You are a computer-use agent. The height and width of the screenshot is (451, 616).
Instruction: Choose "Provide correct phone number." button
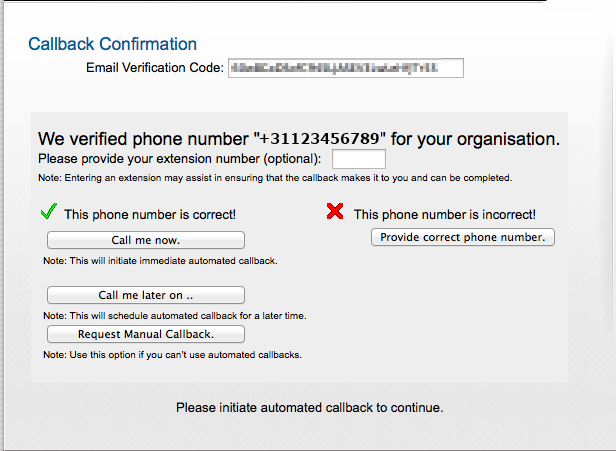[462, 237]
